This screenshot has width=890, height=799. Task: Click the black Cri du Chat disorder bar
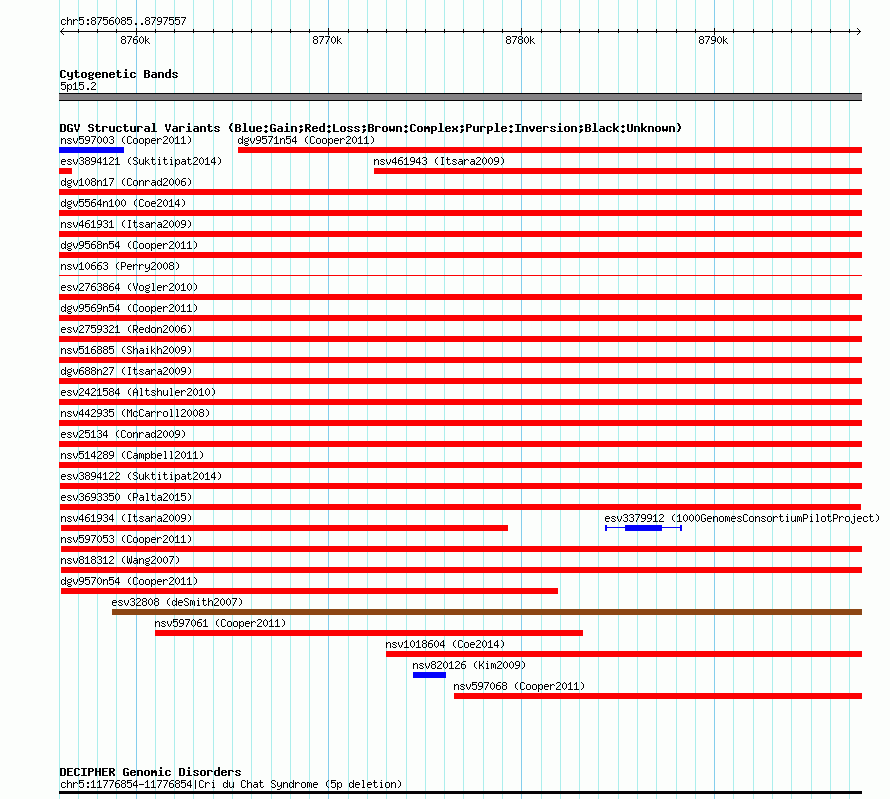460,792
